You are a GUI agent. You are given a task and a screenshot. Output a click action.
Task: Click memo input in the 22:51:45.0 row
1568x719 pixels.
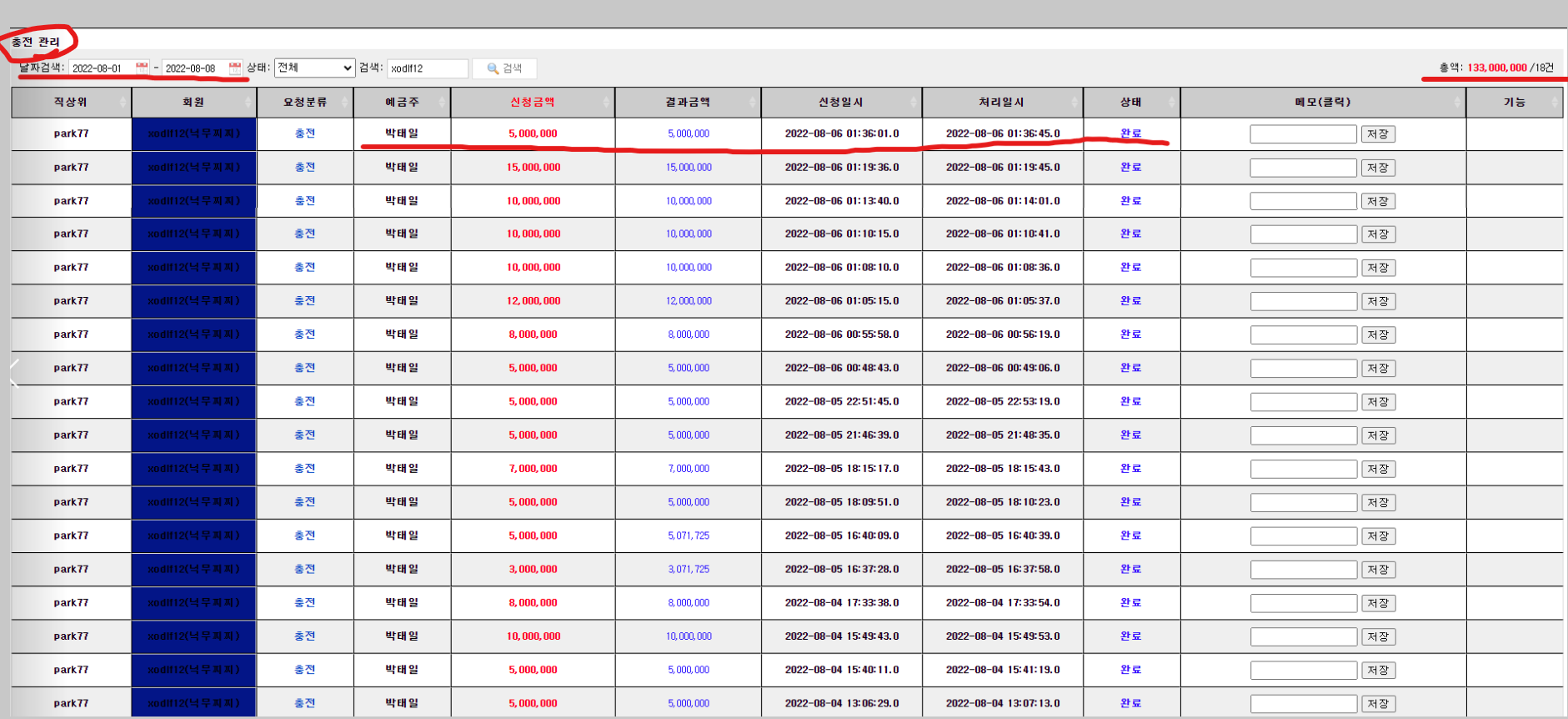coord(1304,402)
